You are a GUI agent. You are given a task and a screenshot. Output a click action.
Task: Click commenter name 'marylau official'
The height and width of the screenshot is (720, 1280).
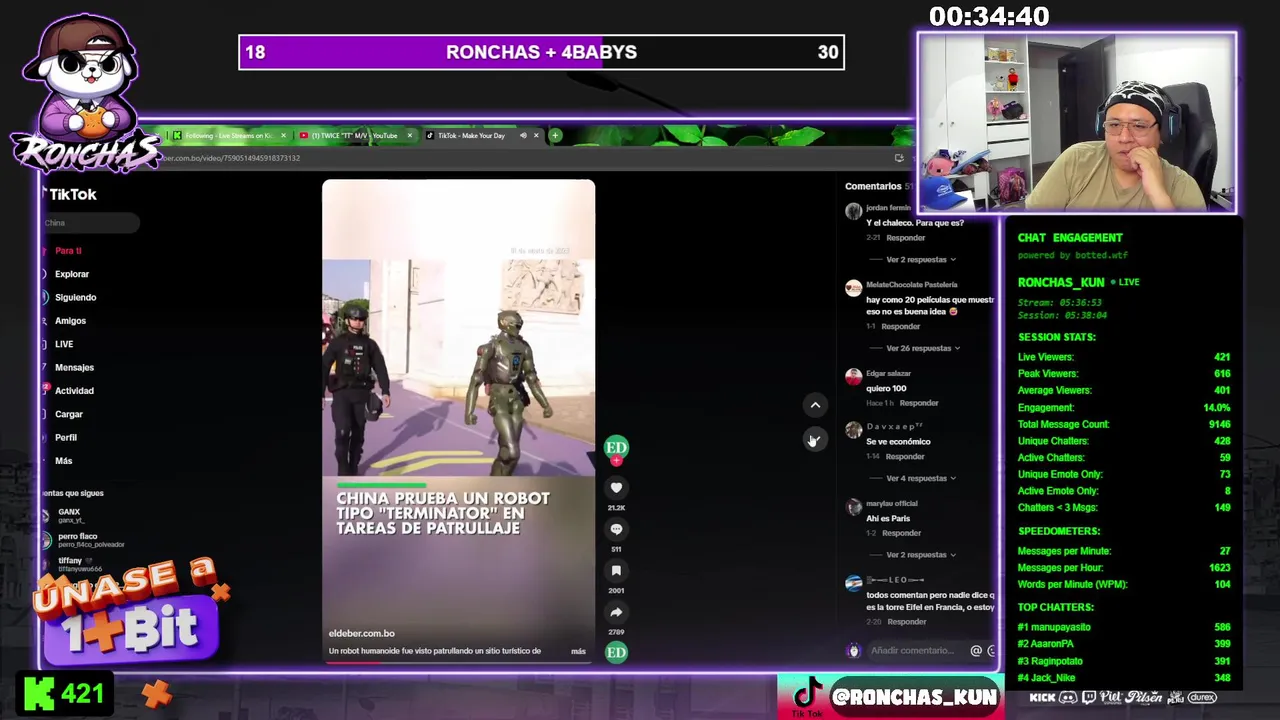[x=891, y=503]
